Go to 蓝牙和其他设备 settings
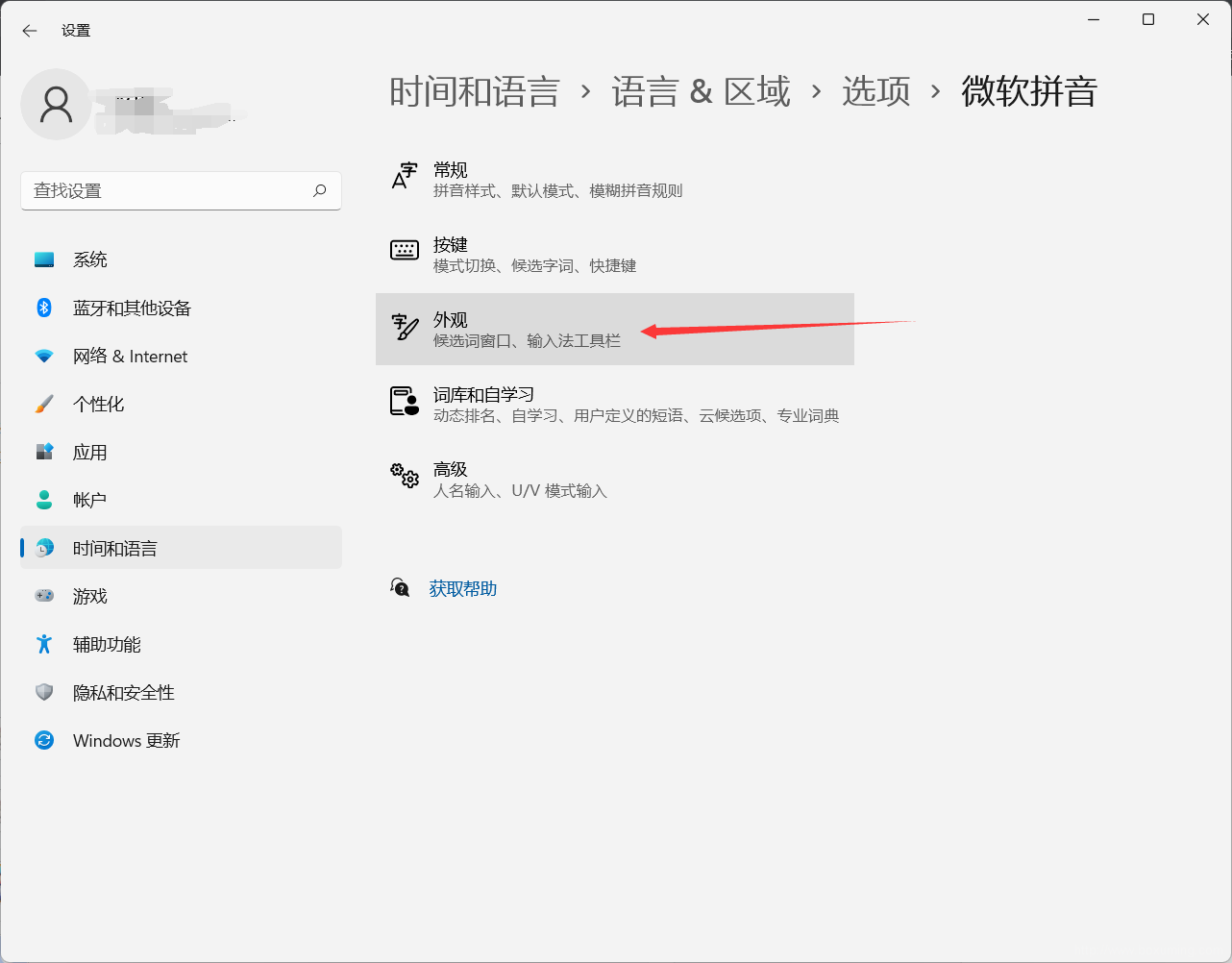This screenshot has width=1232, height=963. click(x=181, y=308)
